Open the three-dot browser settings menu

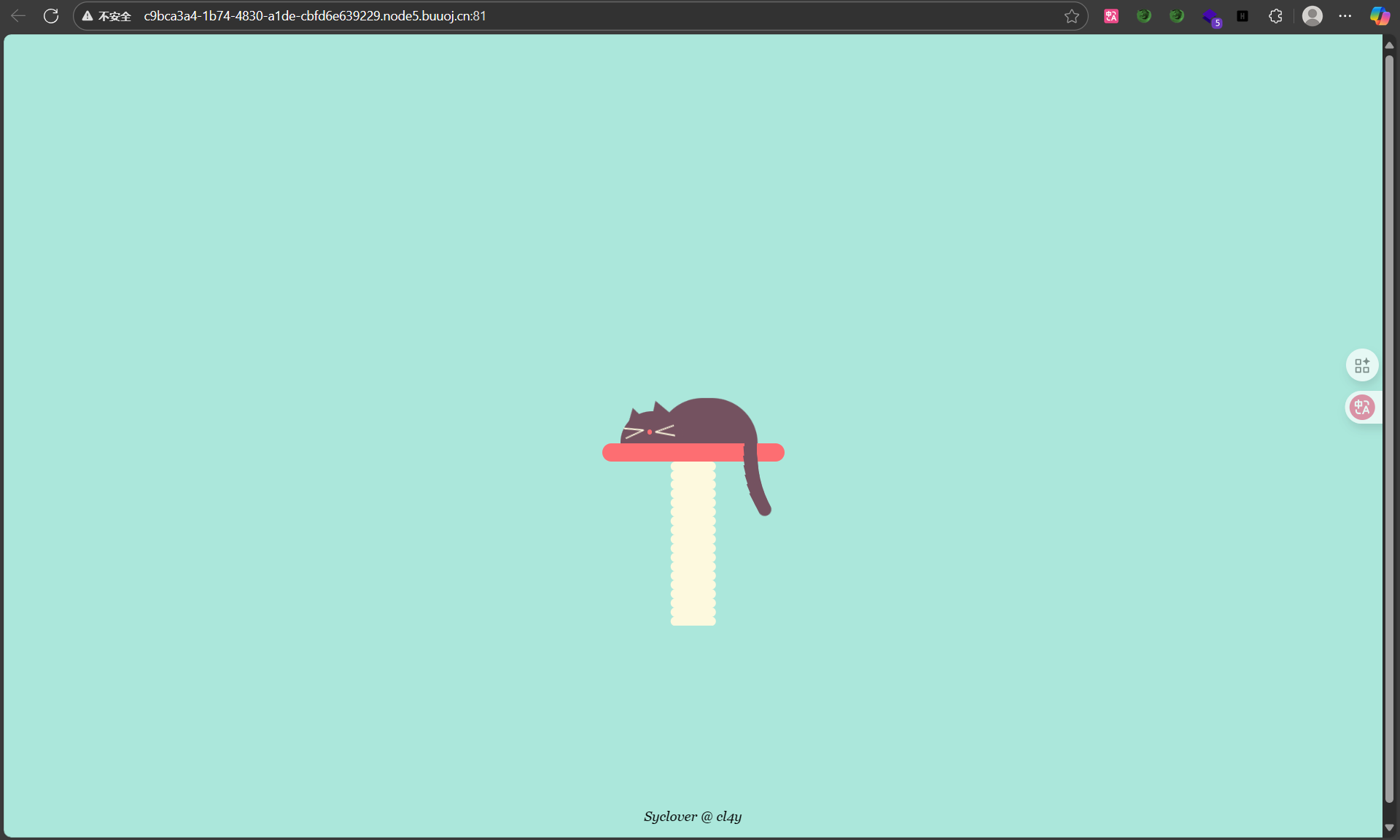1346,15
